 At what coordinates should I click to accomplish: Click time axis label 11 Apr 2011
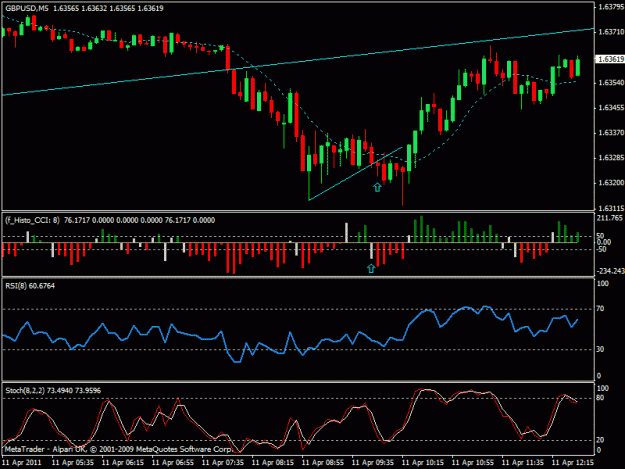coord(22,463)
